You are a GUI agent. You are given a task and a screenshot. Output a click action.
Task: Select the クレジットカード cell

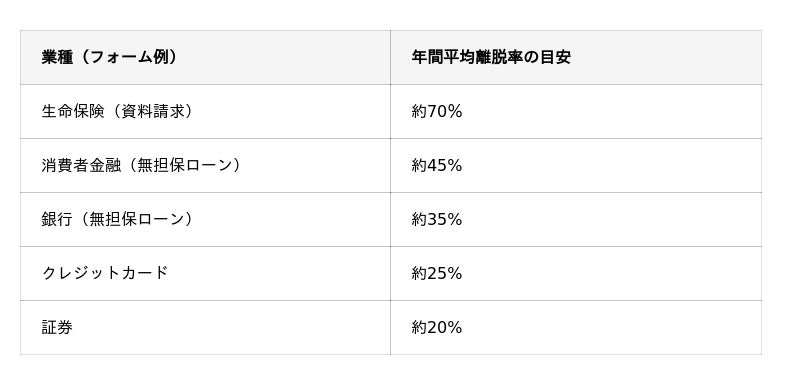coord(205,274)
